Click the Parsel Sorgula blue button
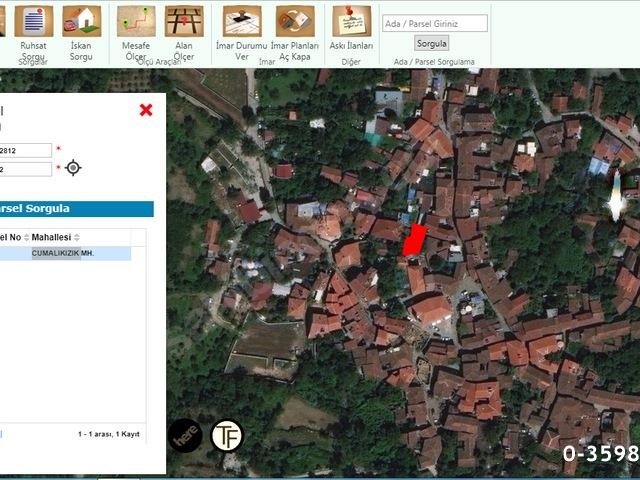The image size is (640, 480). click(x=76, y=209)
